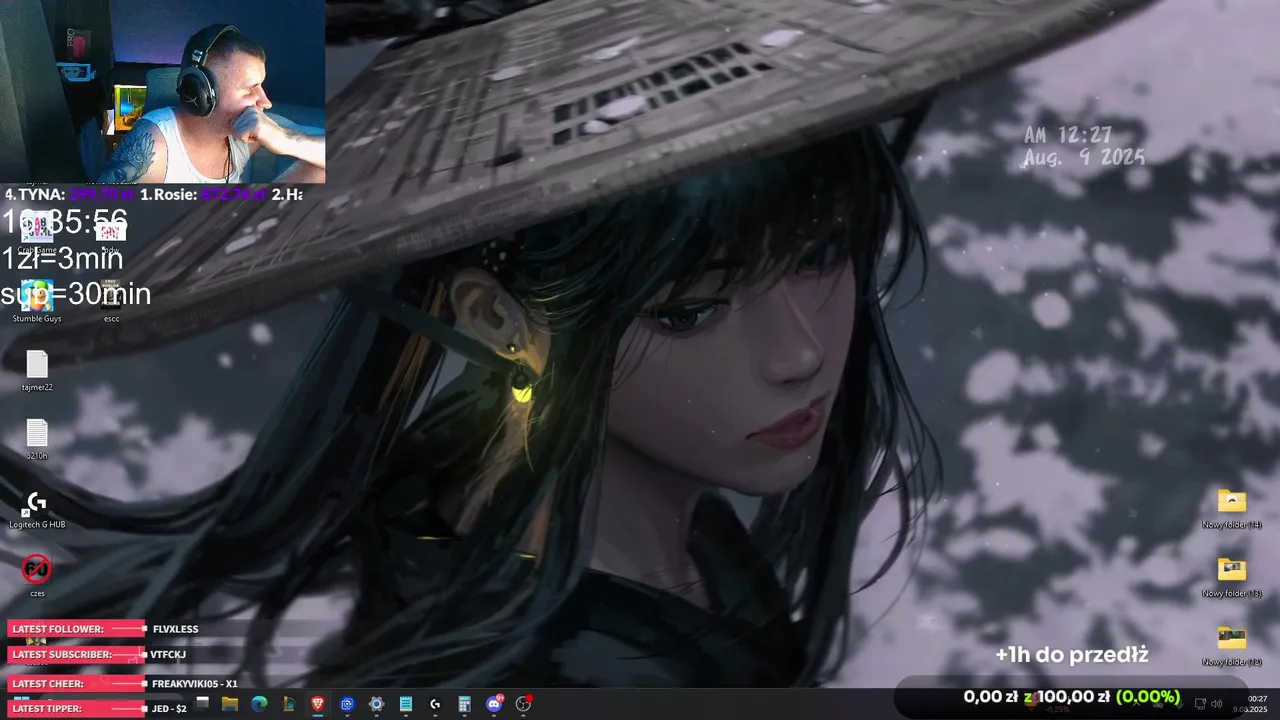This screenshot has height=720, width=1280.
Task: Click the VTFCKJ latest subscriber name
Action: click(x=168, y=654)
